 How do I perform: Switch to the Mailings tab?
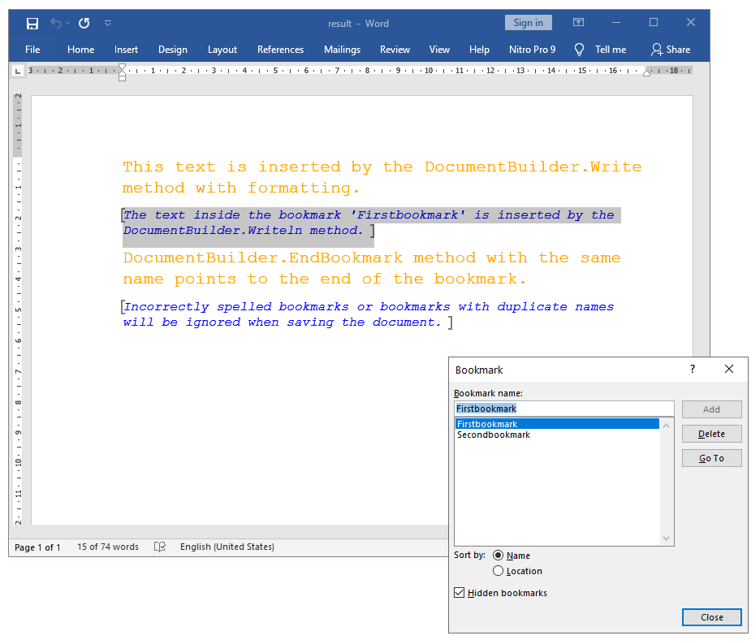pos(342,49)
